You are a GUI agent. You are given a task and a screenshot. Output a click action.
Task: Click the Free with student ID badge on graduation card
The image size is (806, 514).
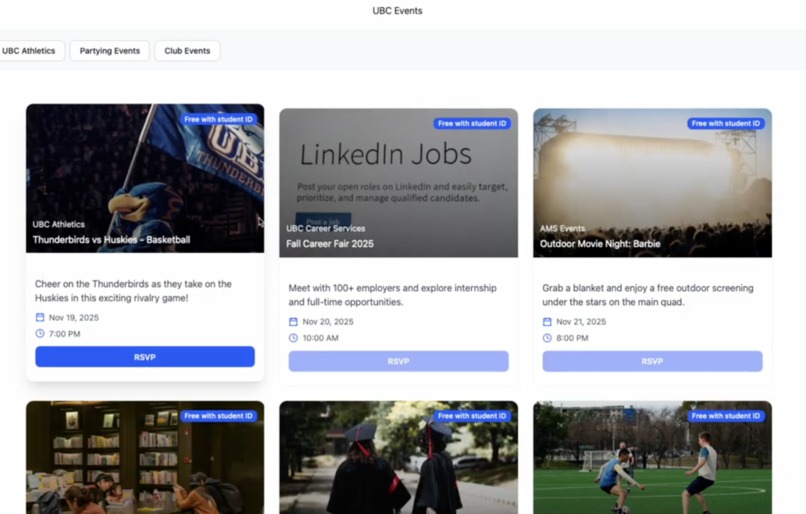pos(472,416)
